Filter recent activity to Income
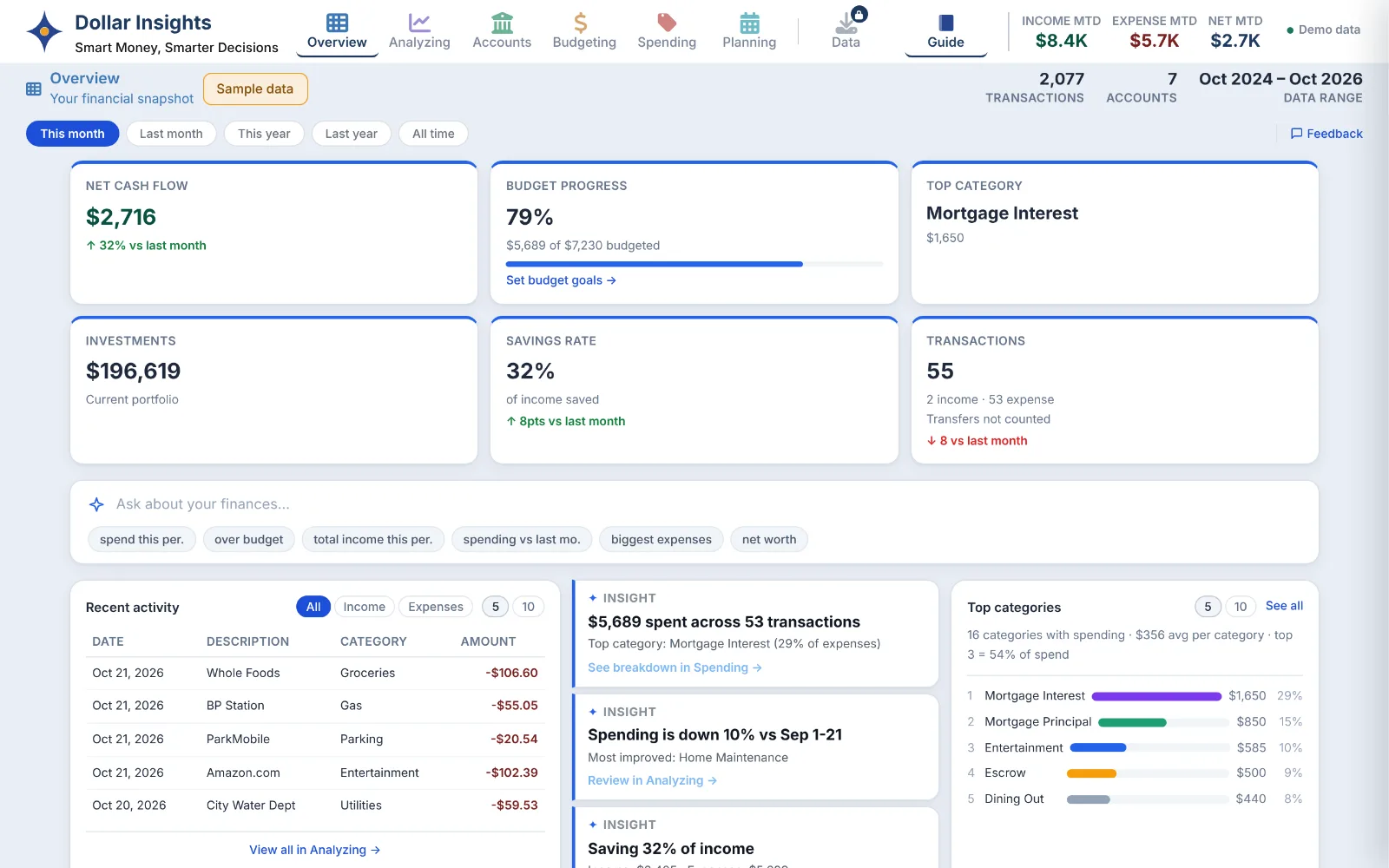Image resolution: width=1389 pixels, height=868 pixels. (364, 607)
